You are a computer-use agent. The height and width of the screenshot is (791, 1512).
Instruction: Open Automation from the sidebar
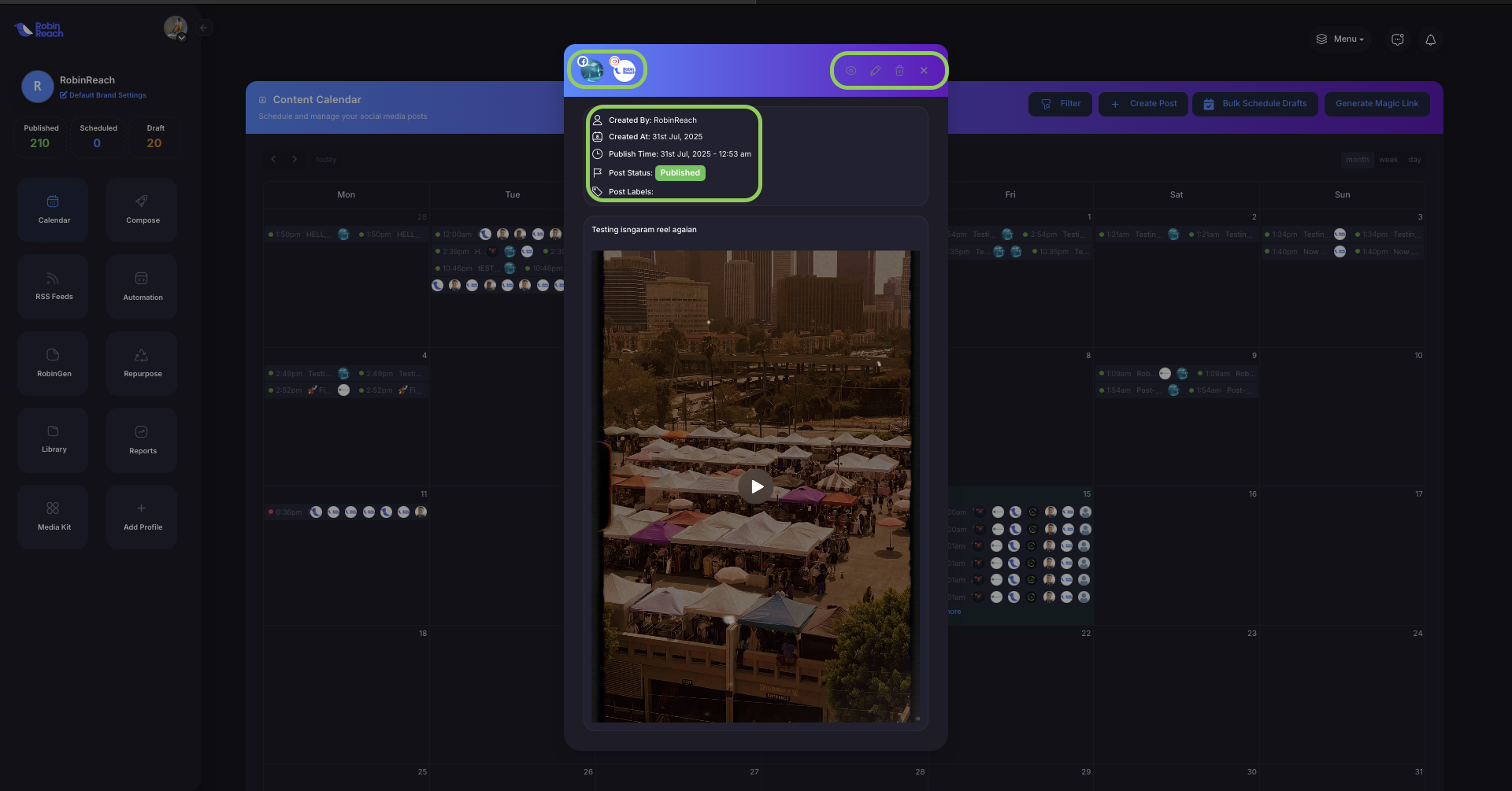(143, 286)
